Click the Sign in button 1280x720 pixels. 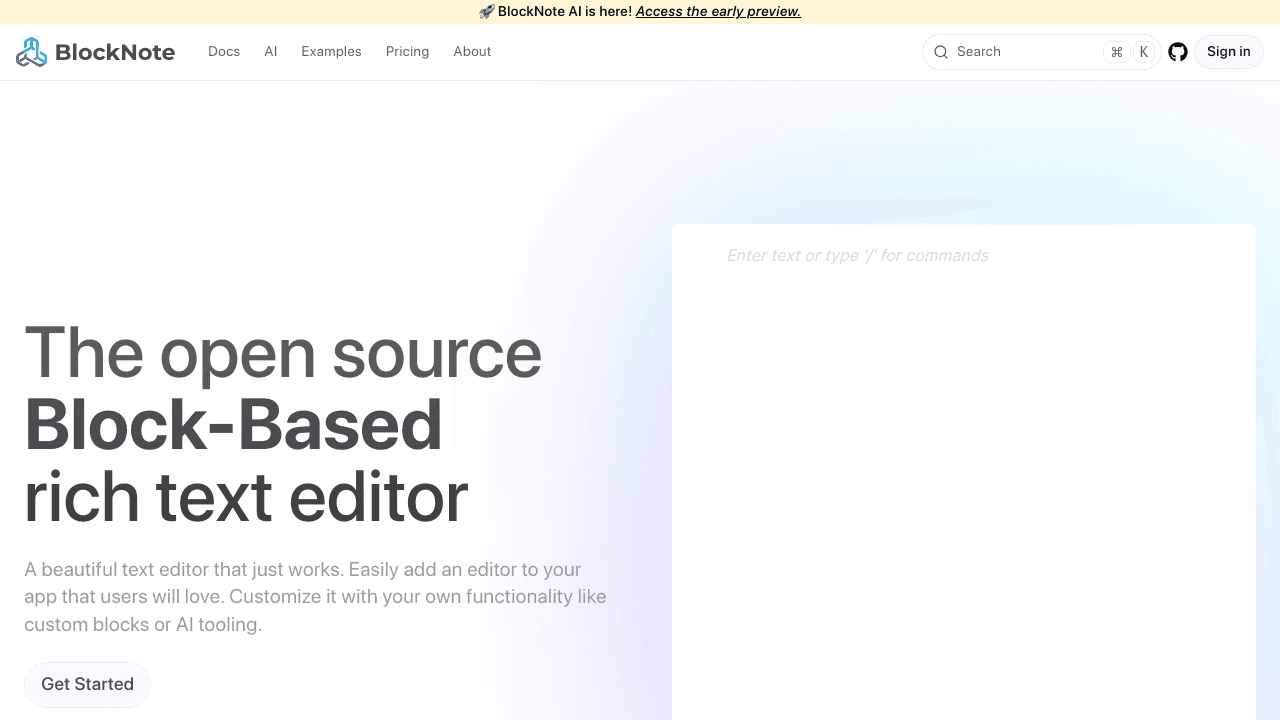(1228, 51)
